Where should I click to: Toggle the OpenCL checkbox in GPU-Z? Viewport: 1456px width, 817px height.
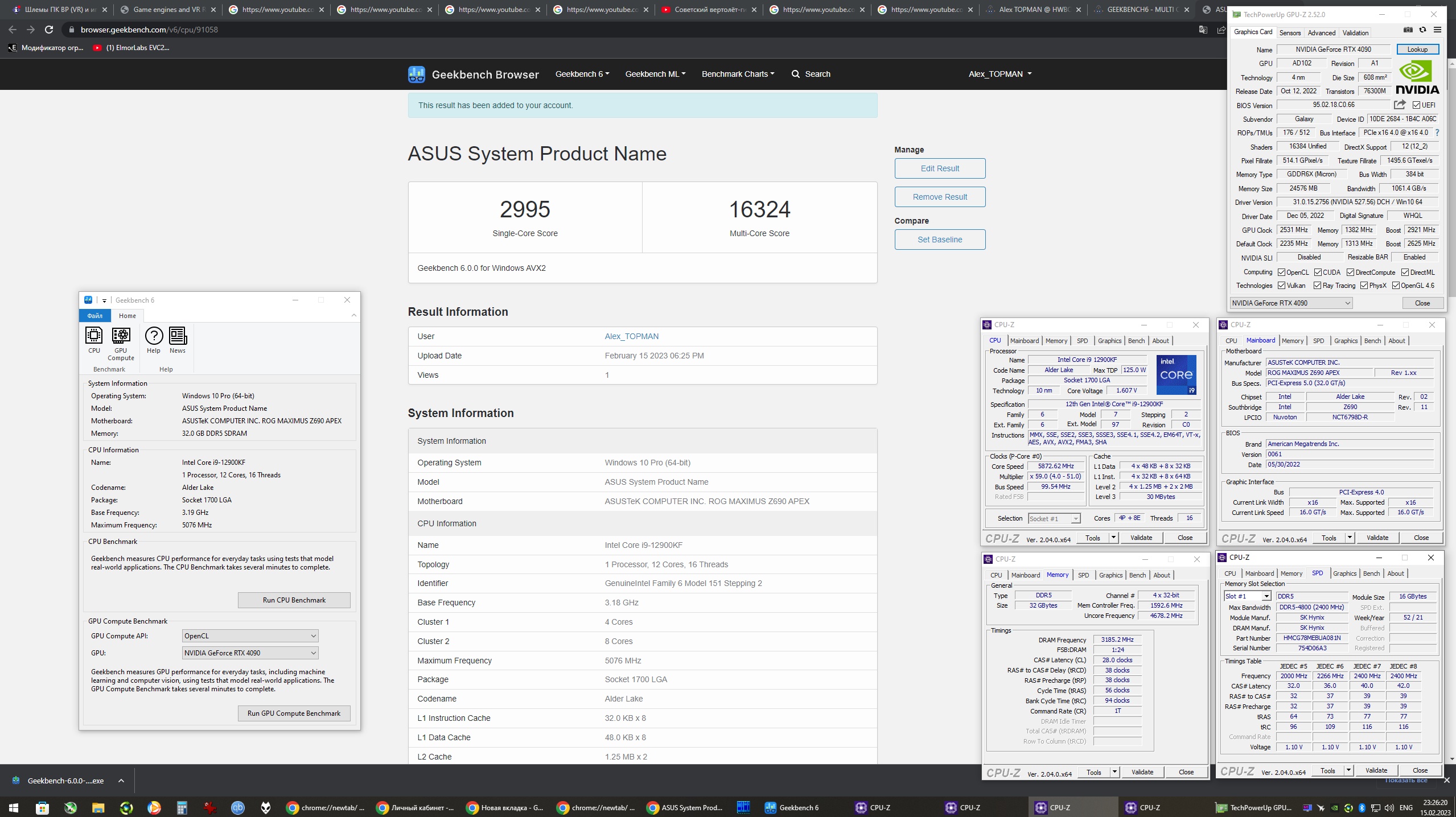1281,273
